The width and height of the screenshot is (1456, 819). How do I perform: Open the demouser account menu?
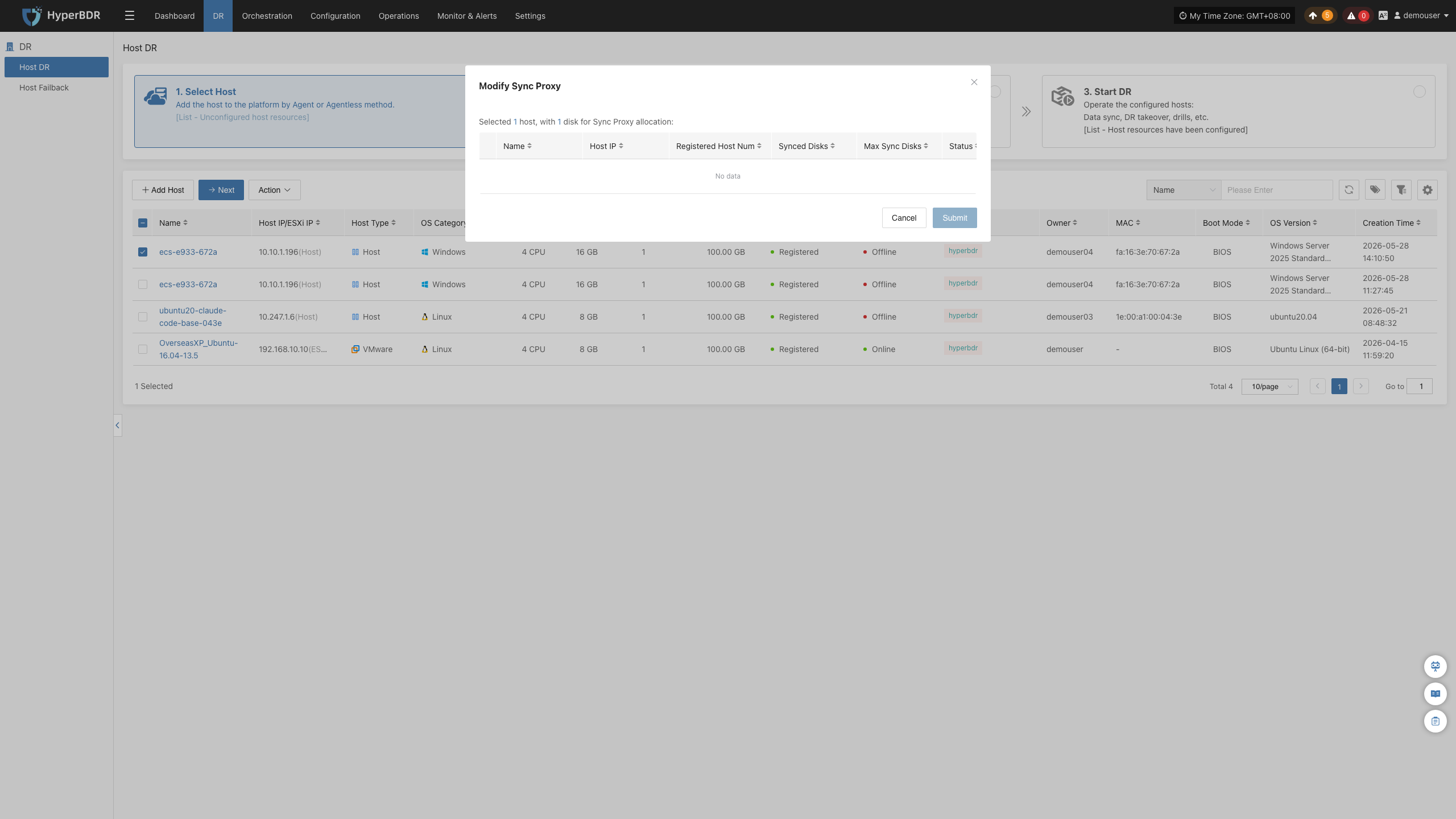(x=1421, y=16)
